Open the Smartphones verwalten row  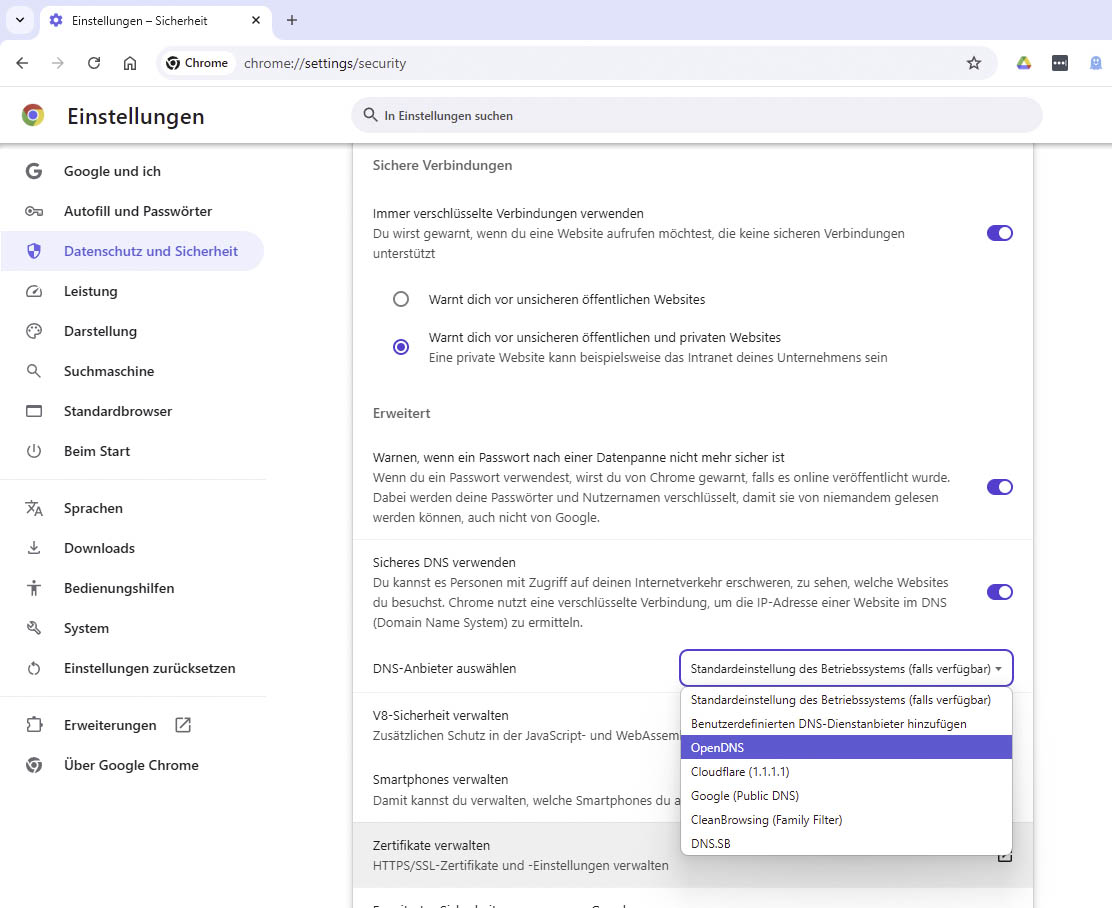pos(516,790)
